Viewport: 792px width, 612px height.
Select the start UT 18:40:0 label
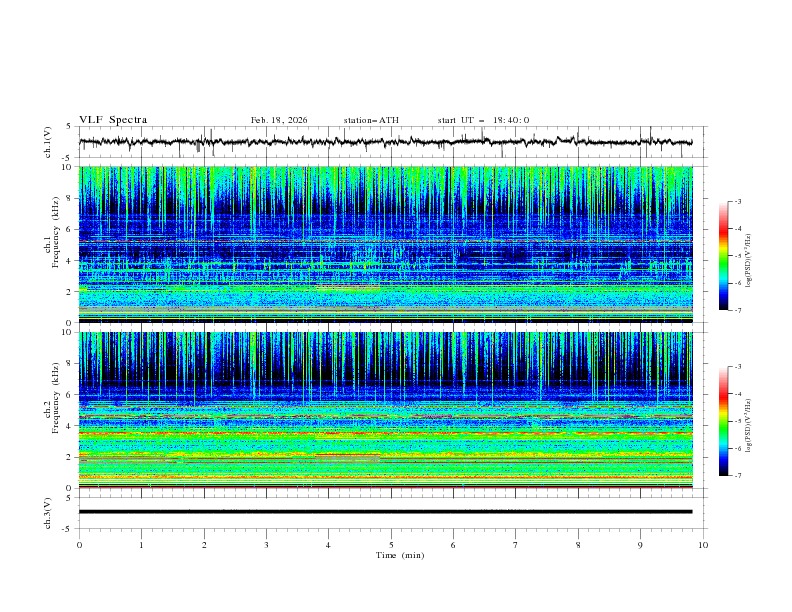(x=483, y=120)
